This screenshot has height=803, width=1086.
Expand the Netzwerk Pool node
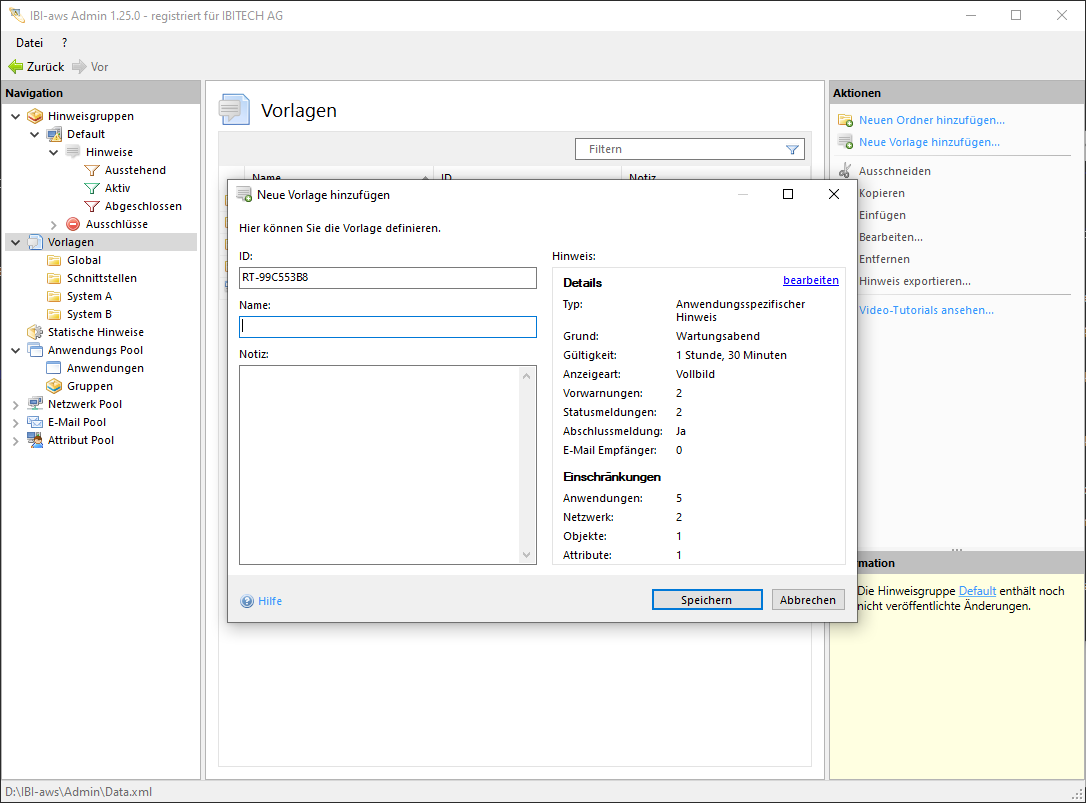15,404
